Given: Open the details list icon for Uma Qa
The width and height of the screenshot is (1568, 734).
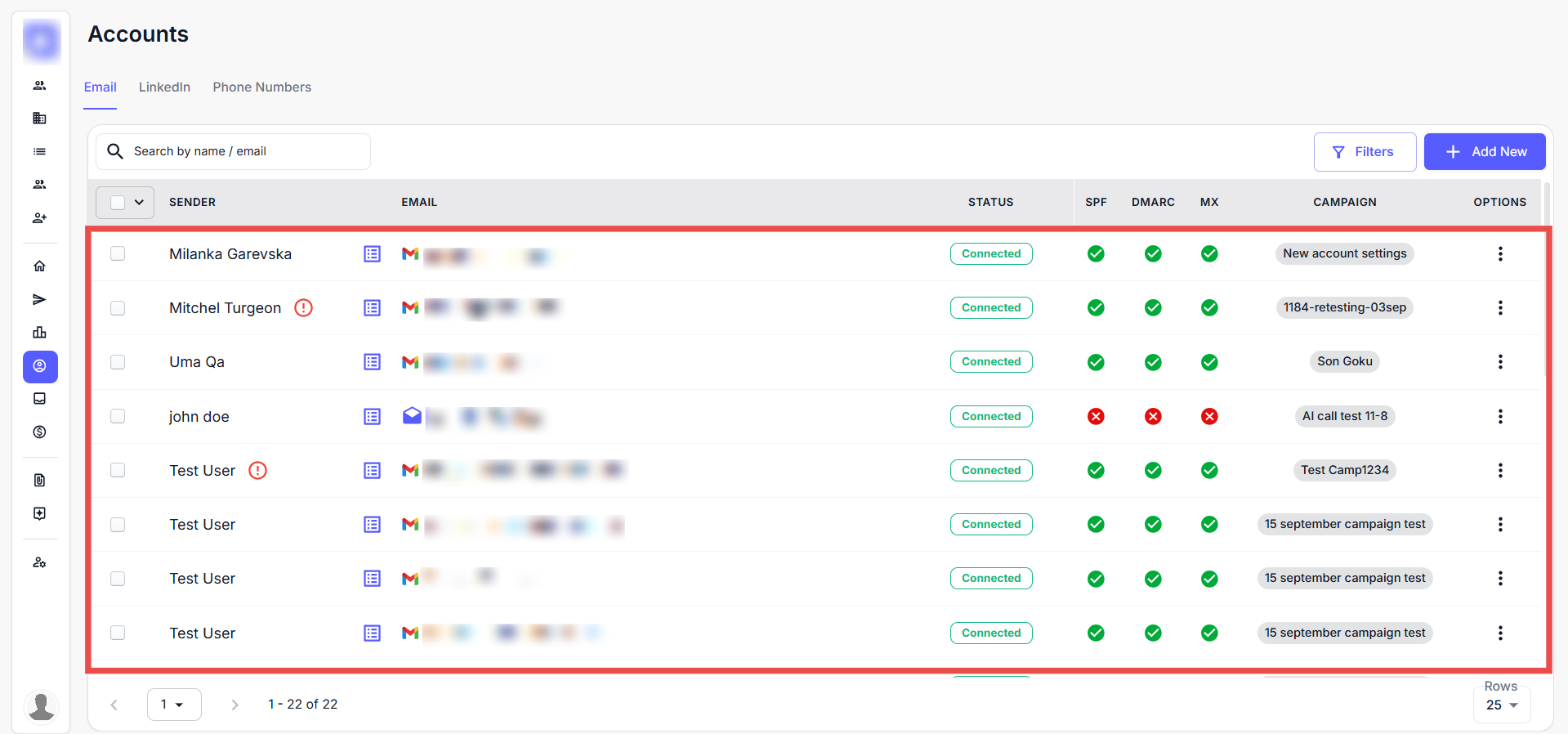Looking at the screenshot, I should pos(372,362).
